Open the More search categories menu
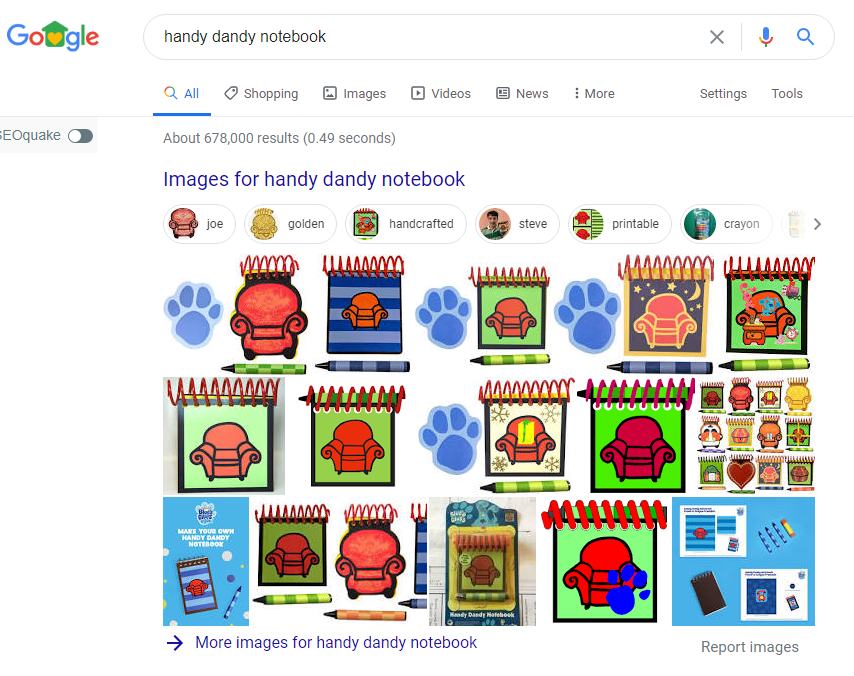The image size is (854, 676). [594, 94]
